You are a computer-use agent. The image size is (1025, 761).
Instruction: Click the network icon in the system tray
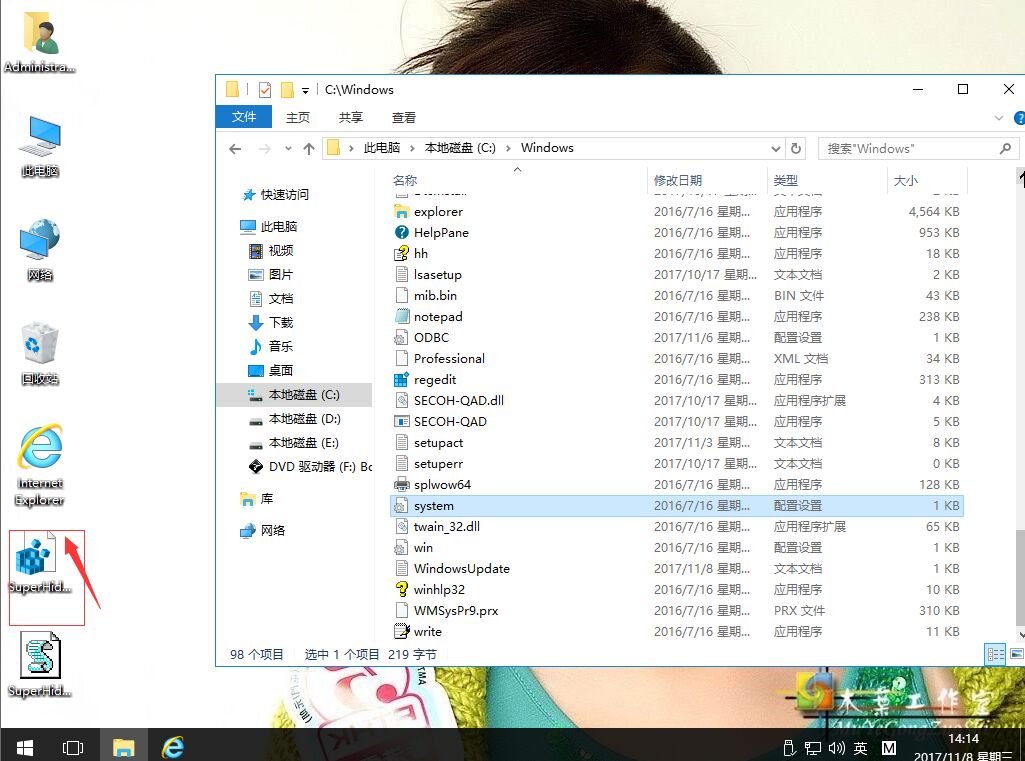pyautogui.click(x=813, y=747)
